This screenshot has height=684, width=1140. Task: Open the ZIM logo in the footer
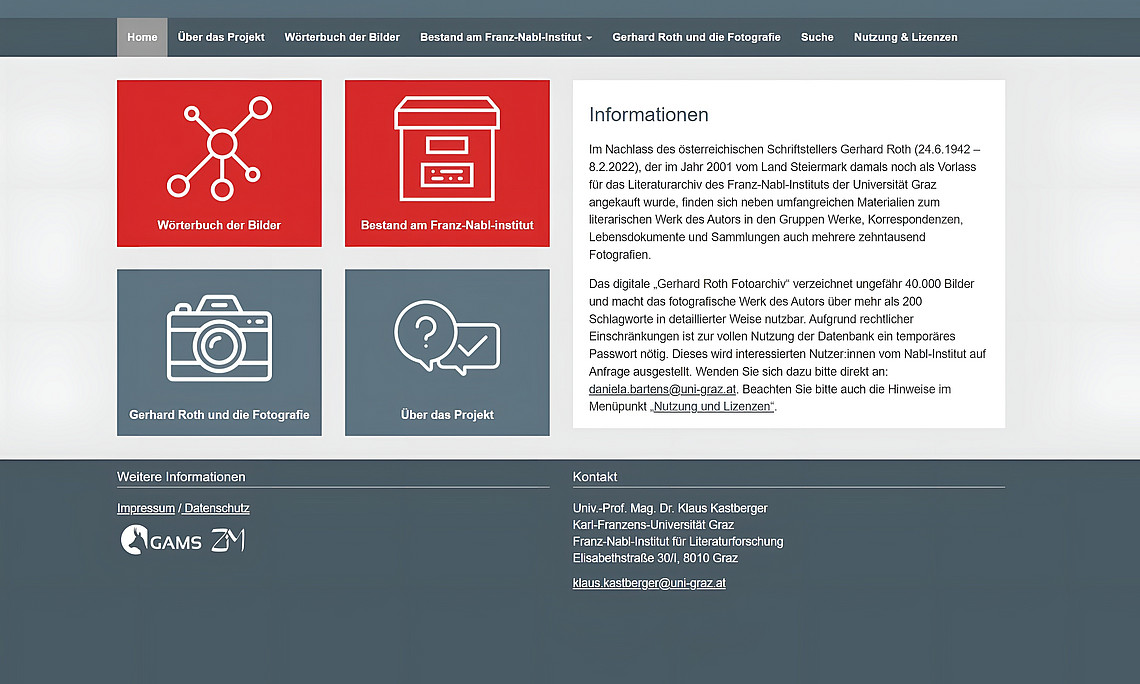(228, 540)
